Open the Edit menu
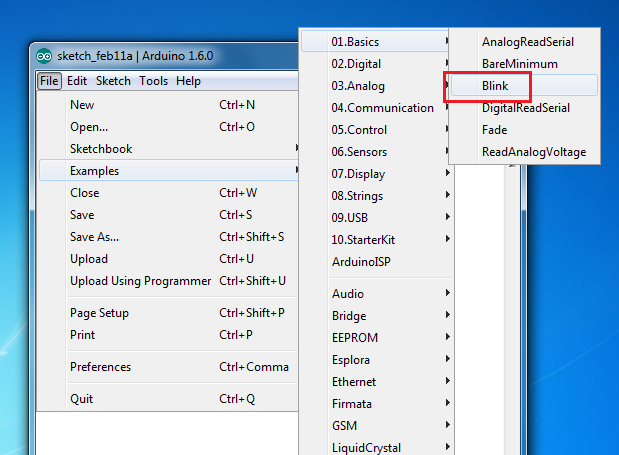The image size is (619, 455). click(77, 81)
